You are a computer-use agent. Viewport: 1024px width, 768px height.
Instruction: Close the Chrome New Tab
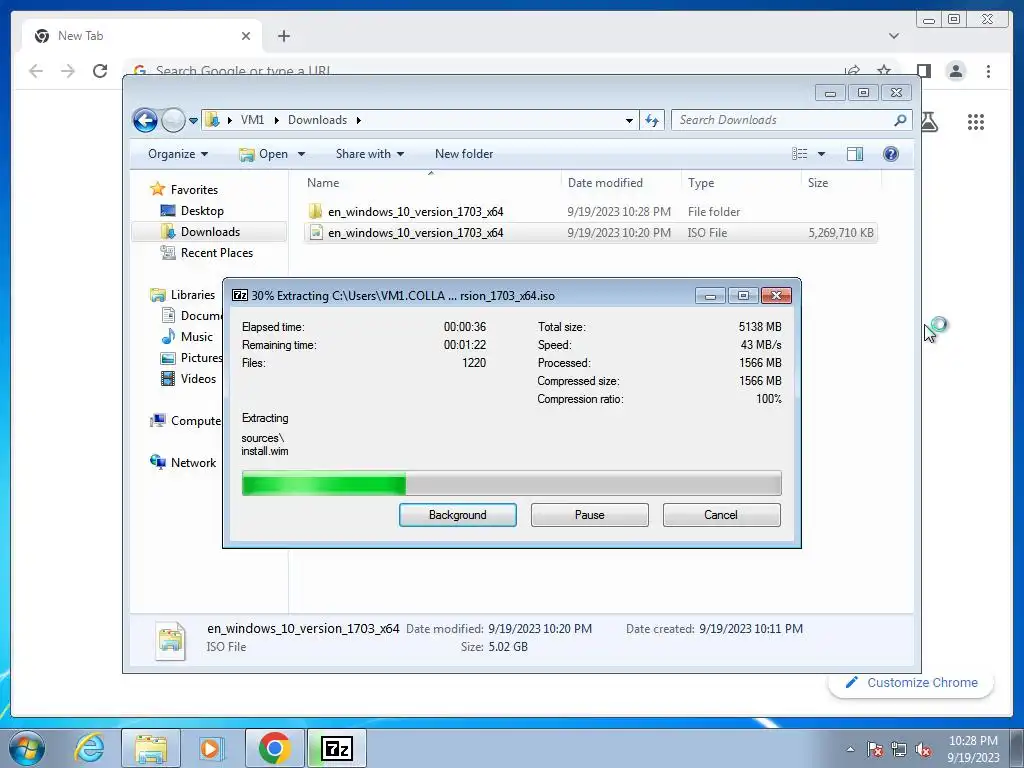click(246, 36)
